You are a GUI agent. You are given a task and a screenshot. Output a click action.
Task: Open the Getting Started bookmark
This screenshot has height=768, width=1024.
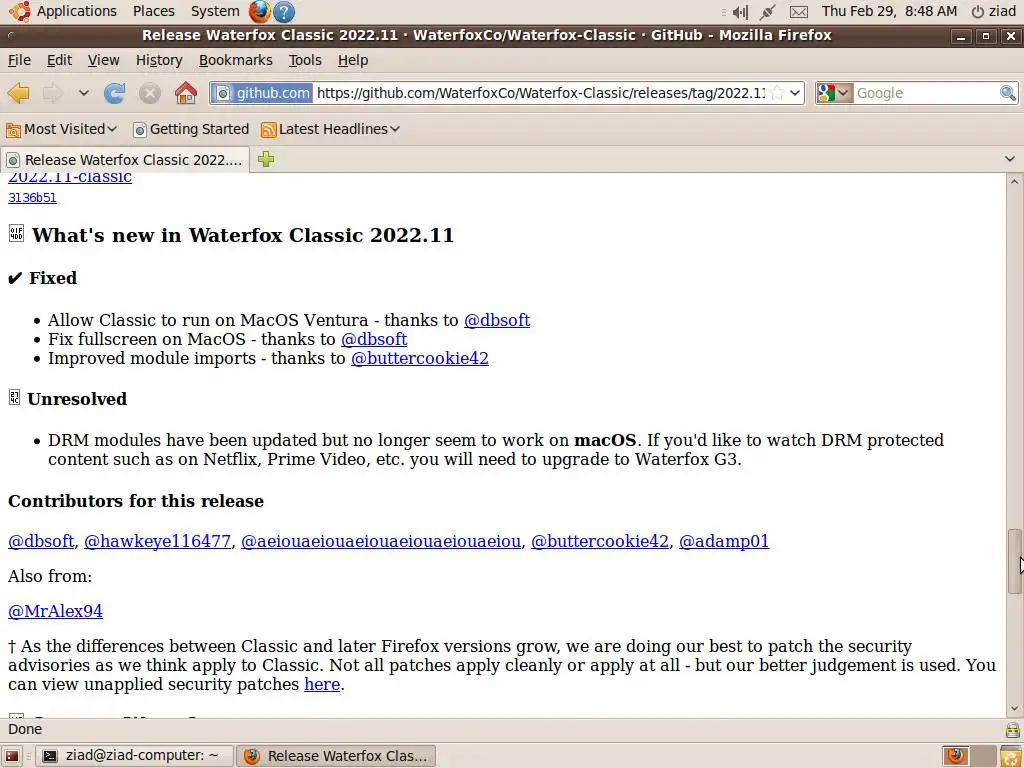coord(191,129)
